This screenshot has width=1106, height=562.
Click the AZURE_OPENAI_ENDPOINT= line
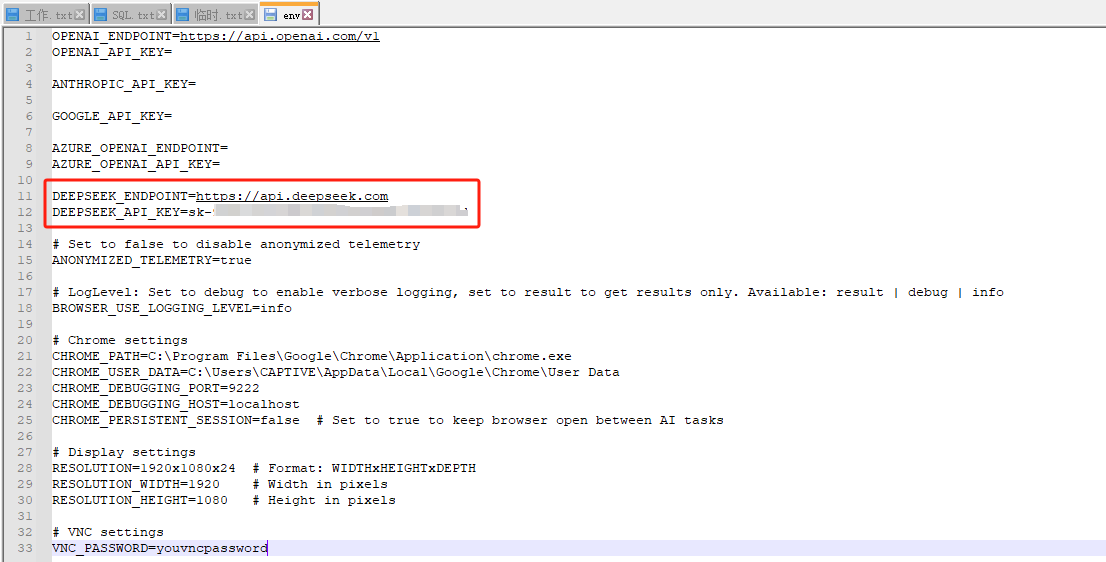pos(140,148)
